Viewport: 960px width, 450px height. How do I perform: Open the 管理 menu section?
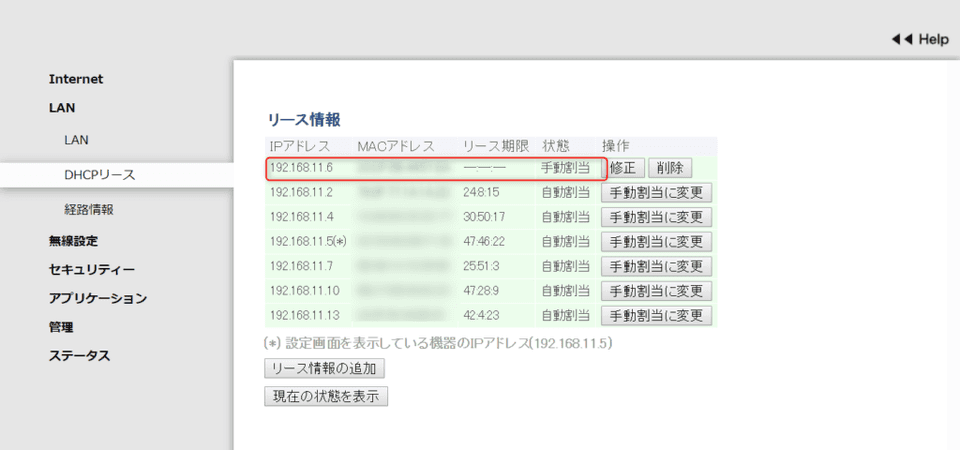coord(61,327)
